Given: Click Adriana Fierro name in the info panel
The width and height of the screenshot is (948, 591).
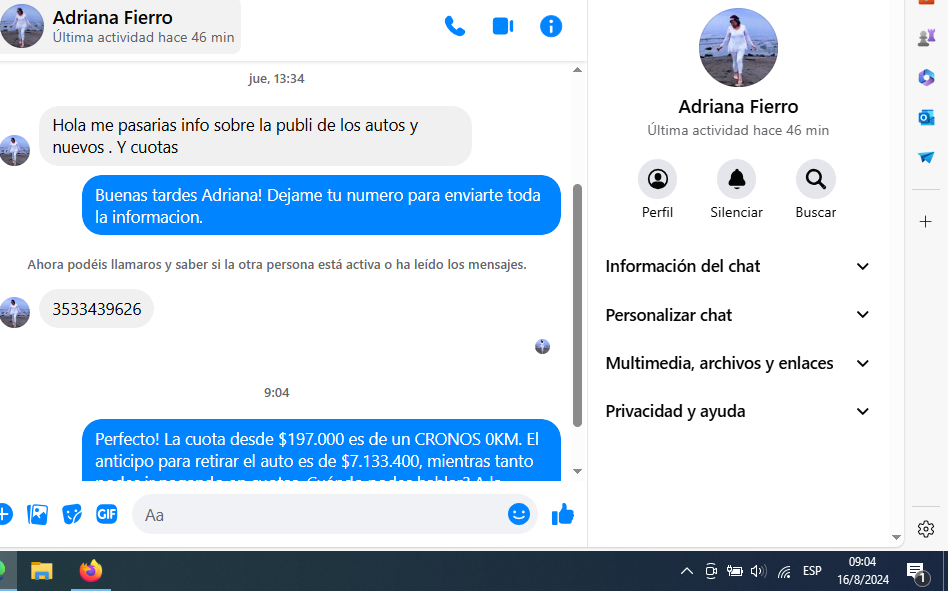Looking at the screenshot, I should [x=738, y=106].
